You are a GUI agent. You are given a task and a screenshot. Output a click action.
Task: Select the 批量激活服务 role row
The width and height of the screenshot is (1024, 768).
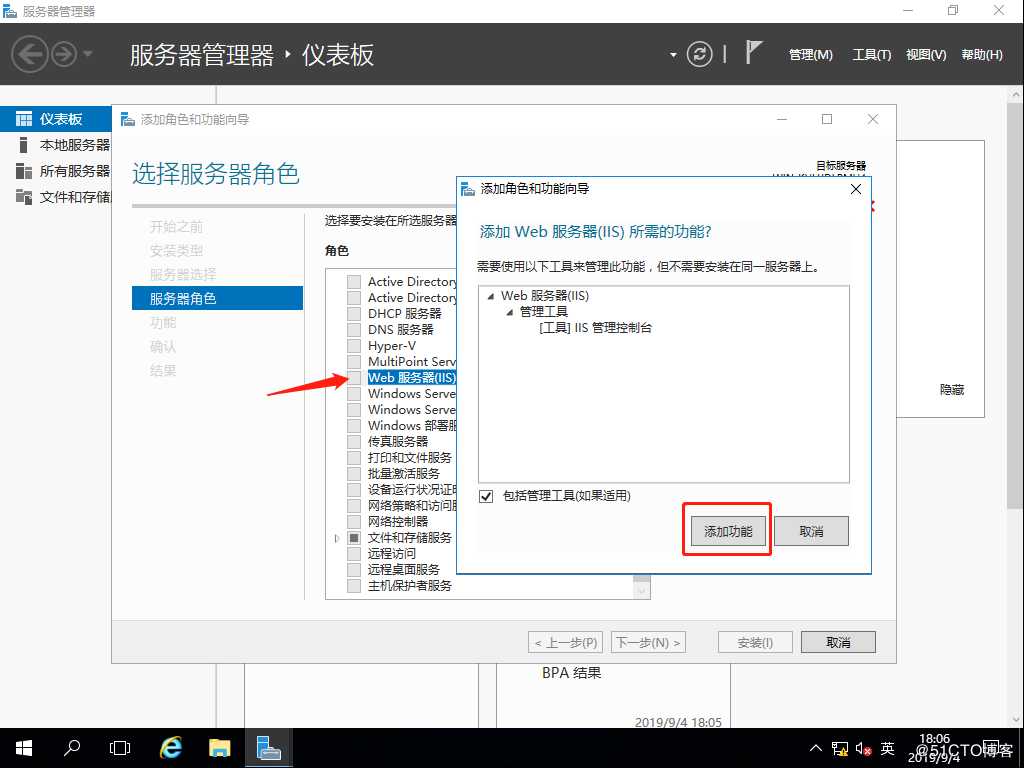pyautogui.click(x=404, y=473)
